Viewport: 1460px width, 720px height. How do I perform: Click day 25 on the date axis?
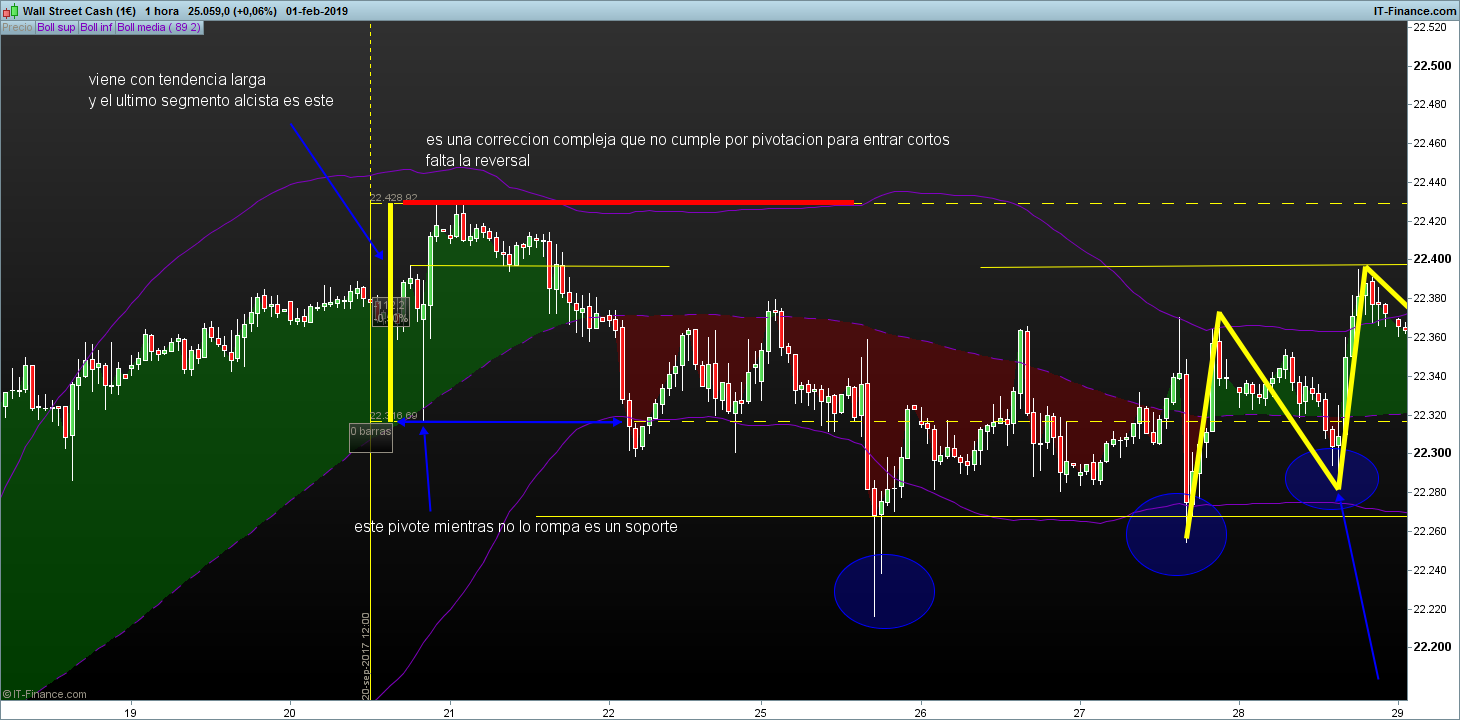[760, 712]
